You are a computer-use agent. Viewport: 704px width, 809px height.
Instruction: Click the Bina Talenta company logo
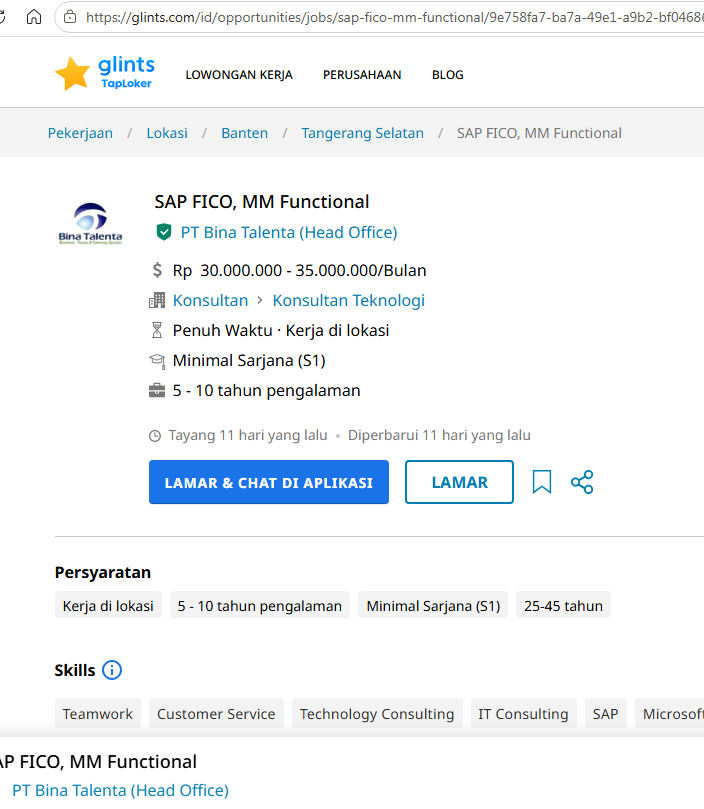pyautogui.click(x=90, y=223)
